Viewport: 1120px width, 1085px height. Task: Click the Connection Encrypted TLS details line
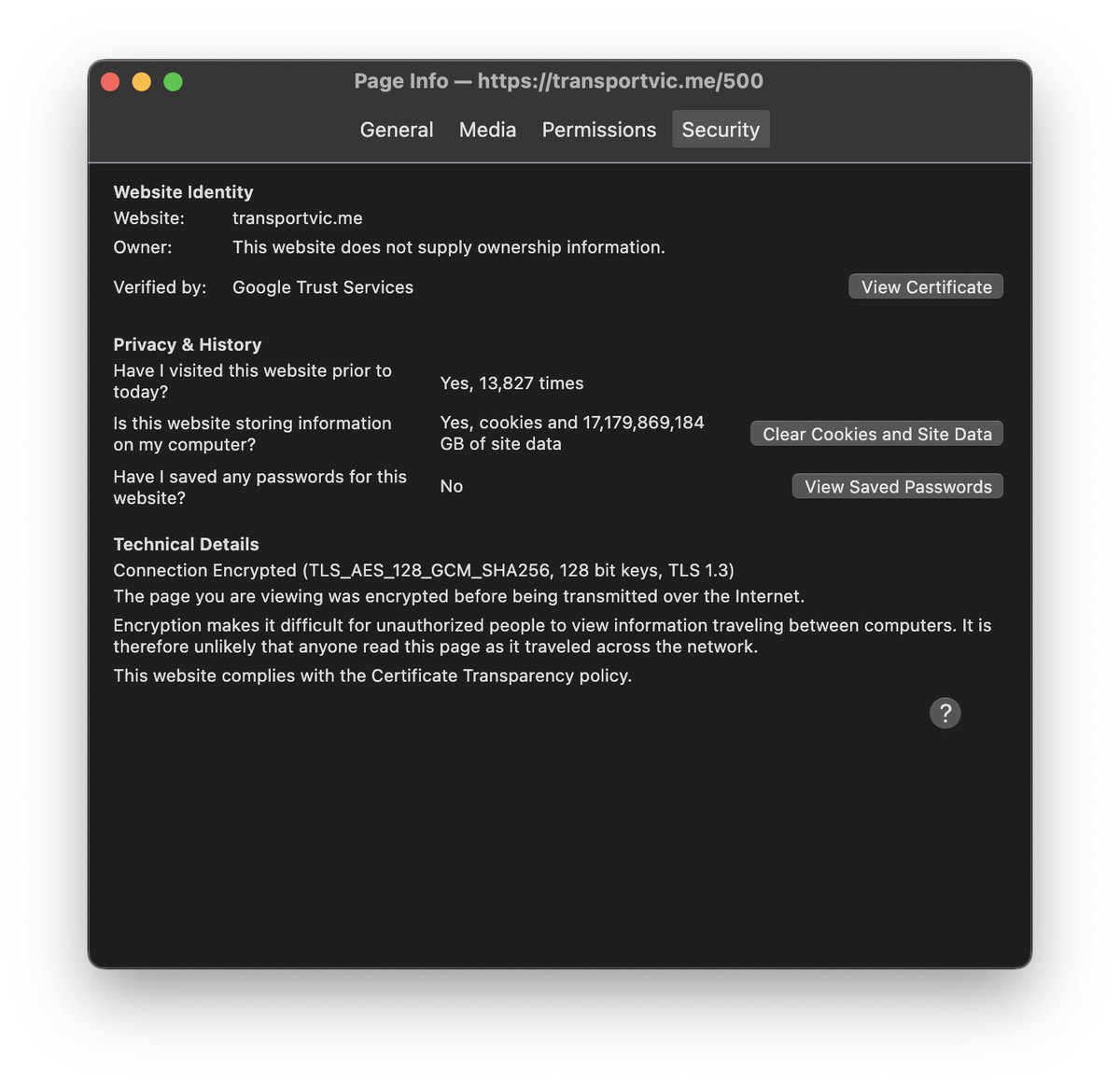click(424, 570)
